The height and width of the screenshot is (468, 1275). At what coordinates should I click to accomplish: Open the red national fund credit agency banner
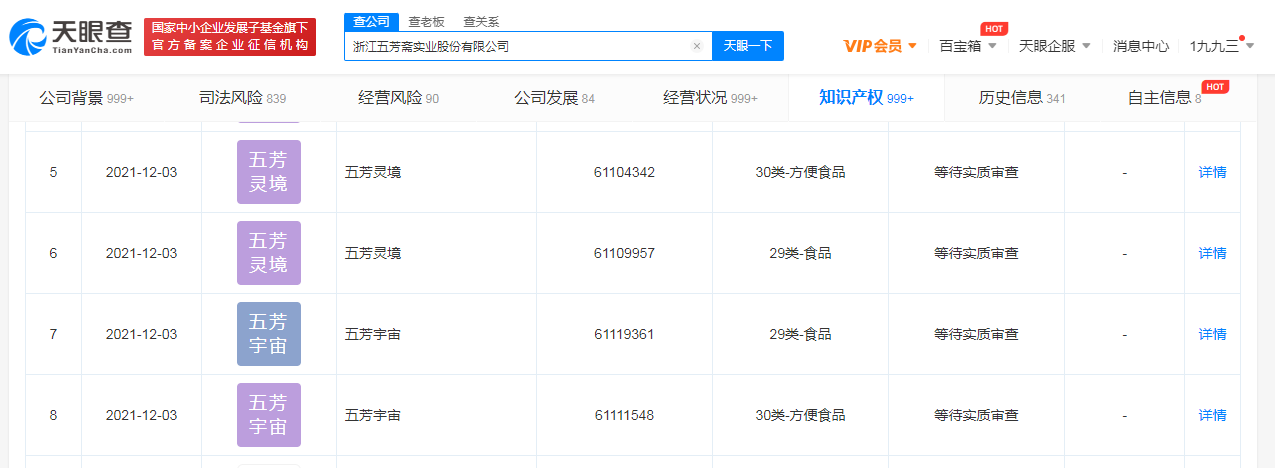[230, 37]
